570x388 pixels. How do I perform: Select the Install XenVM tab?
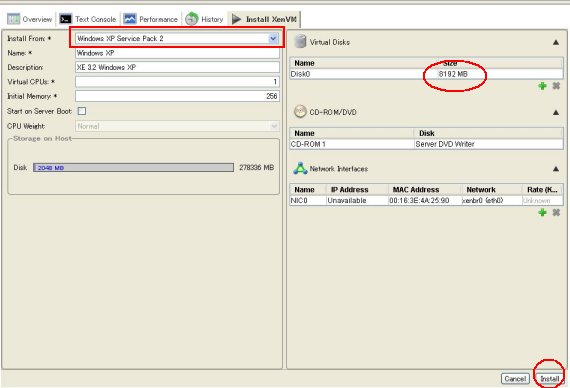click(264, 19)
